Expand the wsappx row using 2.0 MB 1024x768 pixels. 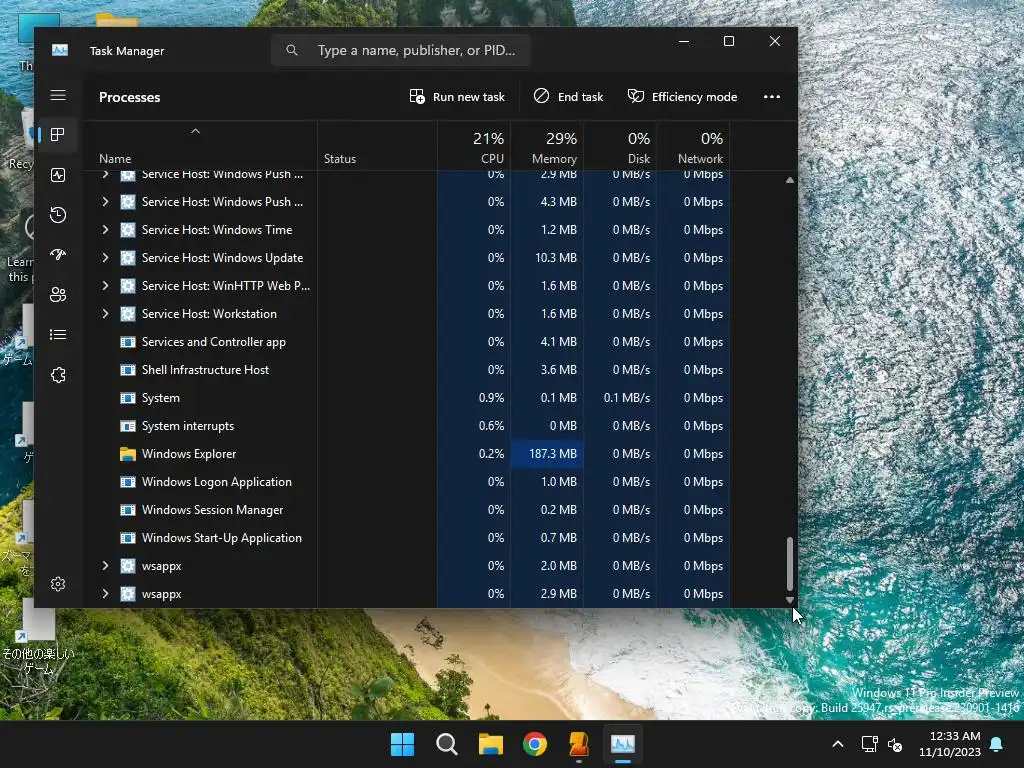click(x=105, y=566)
